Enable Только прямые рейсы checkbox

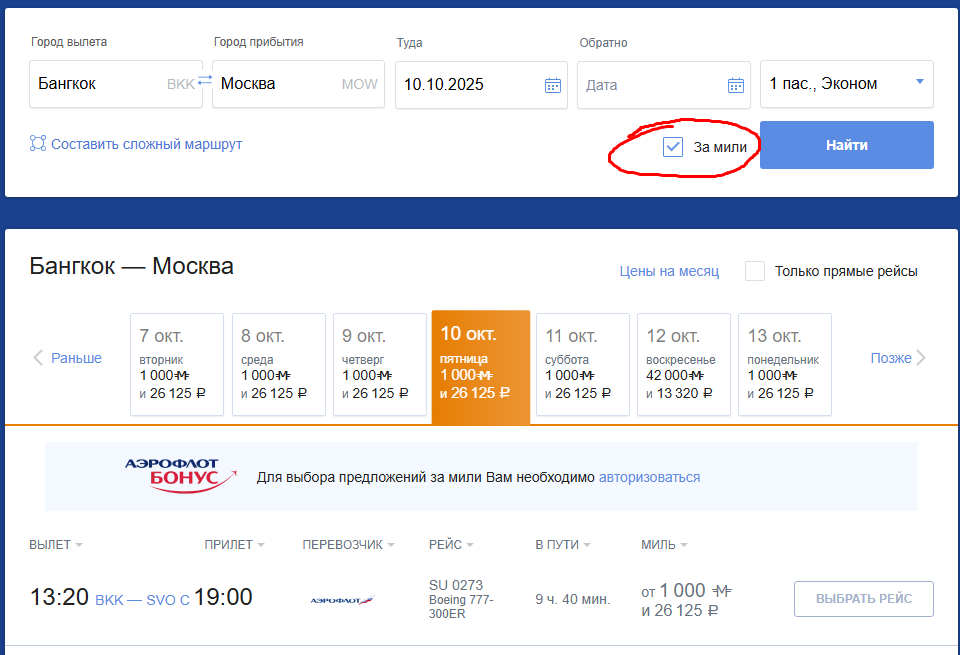point(755,271)
